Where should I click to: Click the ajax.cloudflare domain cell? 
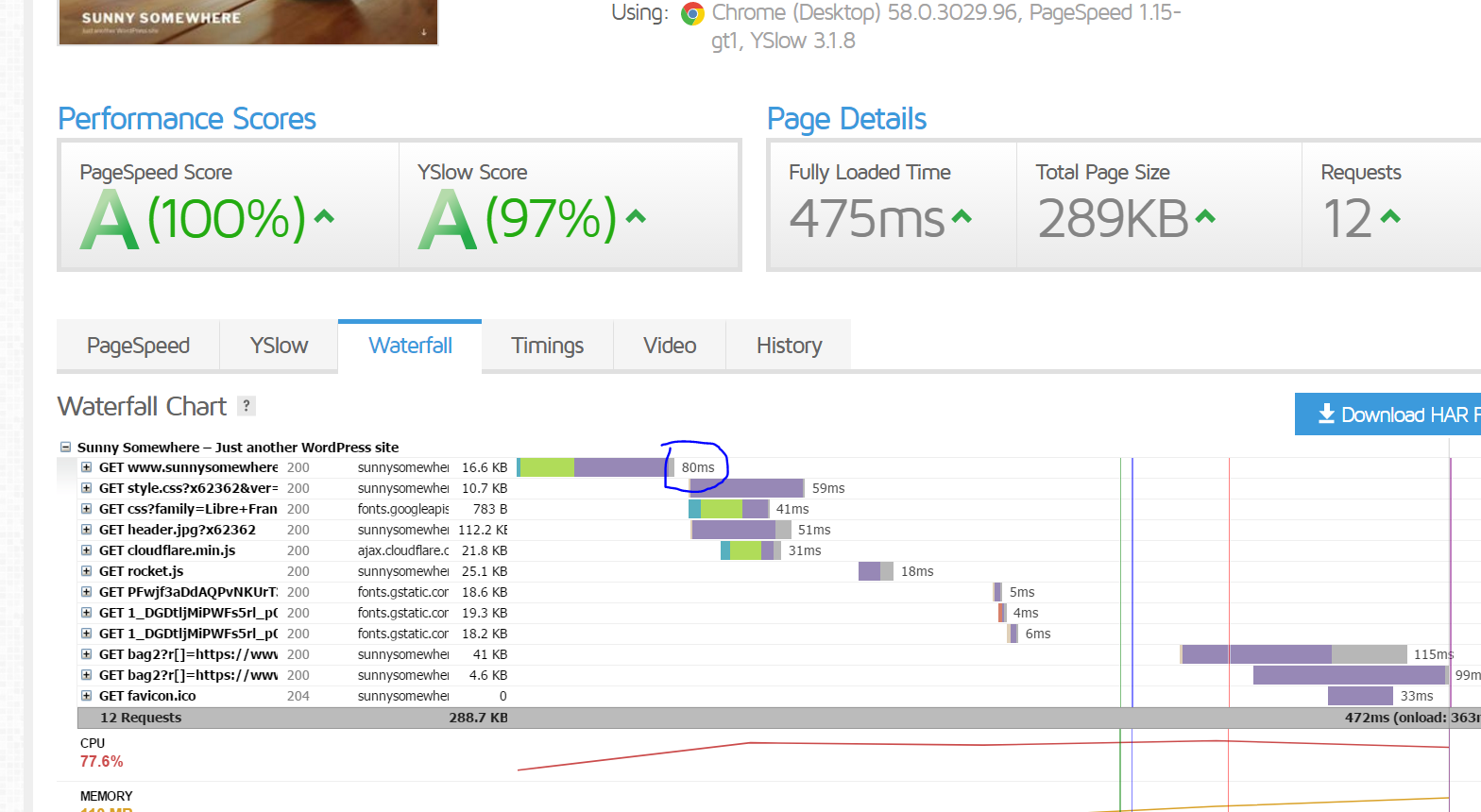coord(403,550)
